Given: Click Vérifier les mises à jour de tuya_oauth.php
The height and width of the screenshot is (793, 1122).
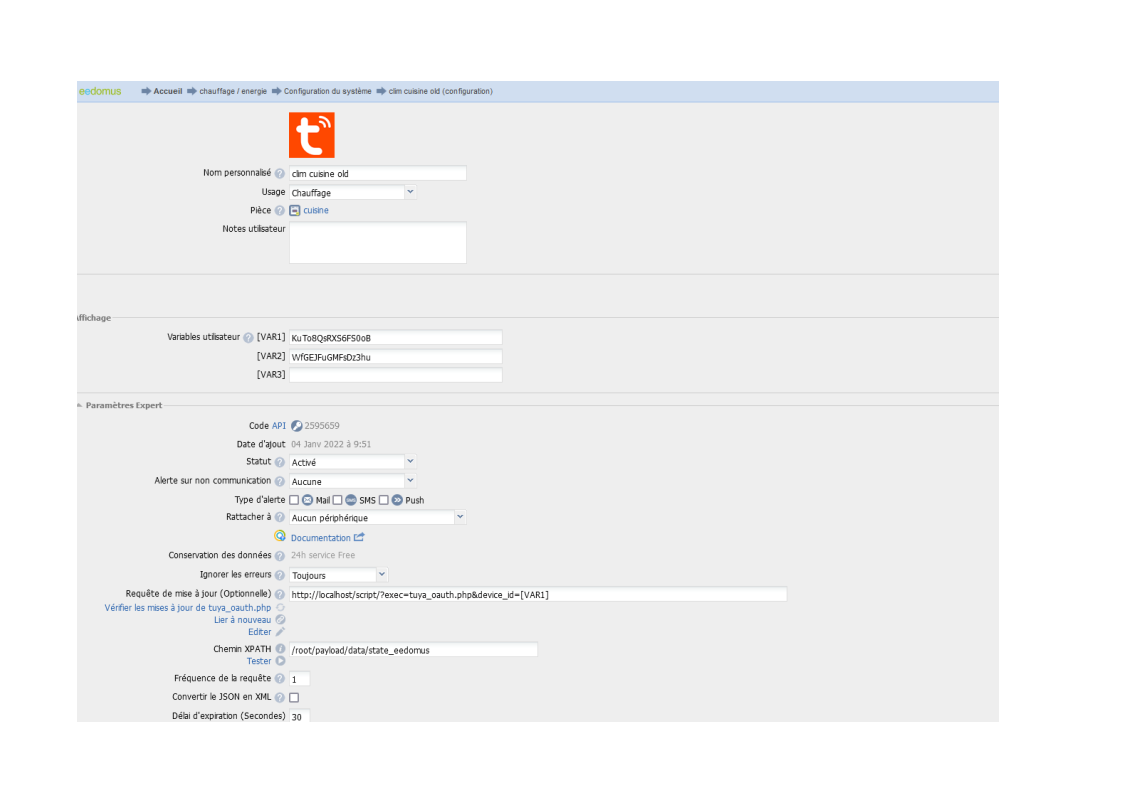Looking at the screenshot, I should point(187,608).
